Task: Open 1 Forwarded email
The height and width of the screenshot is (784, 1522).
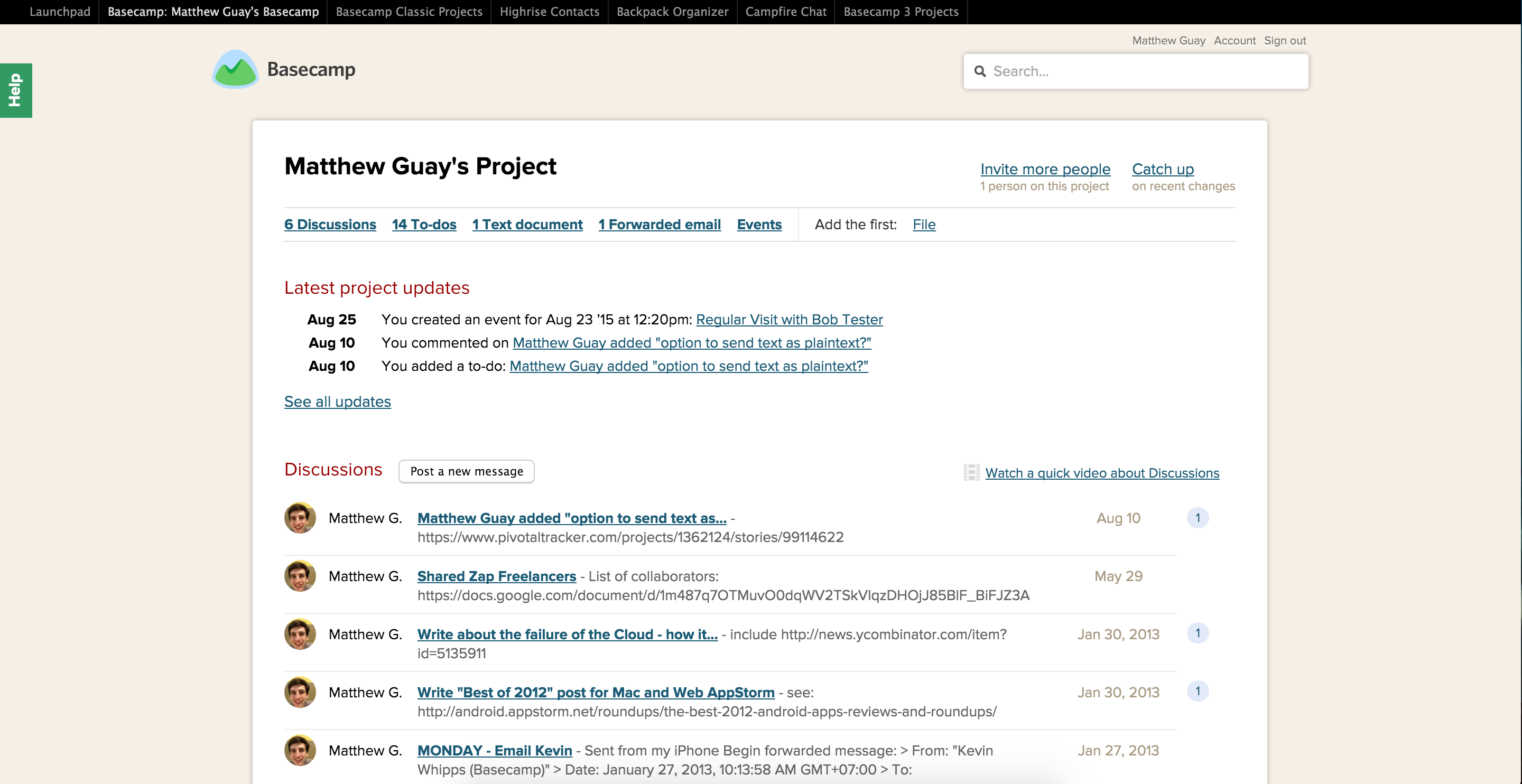Action: pyautogui.click(x=660, y=225)
